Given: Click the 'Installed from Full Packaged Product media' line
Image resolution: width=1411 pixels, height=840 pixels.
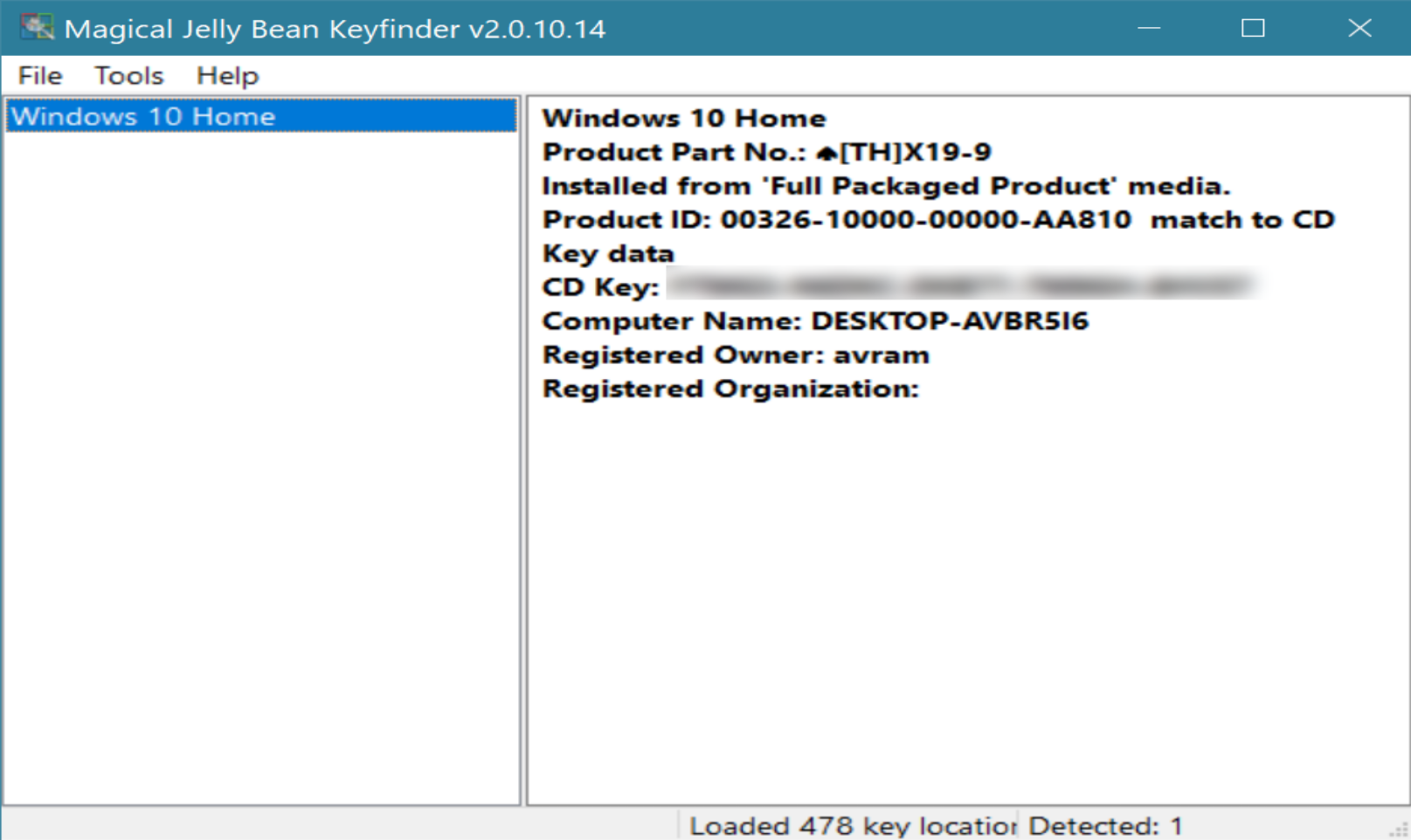Looking at the screenshot, I should (886, 186).
